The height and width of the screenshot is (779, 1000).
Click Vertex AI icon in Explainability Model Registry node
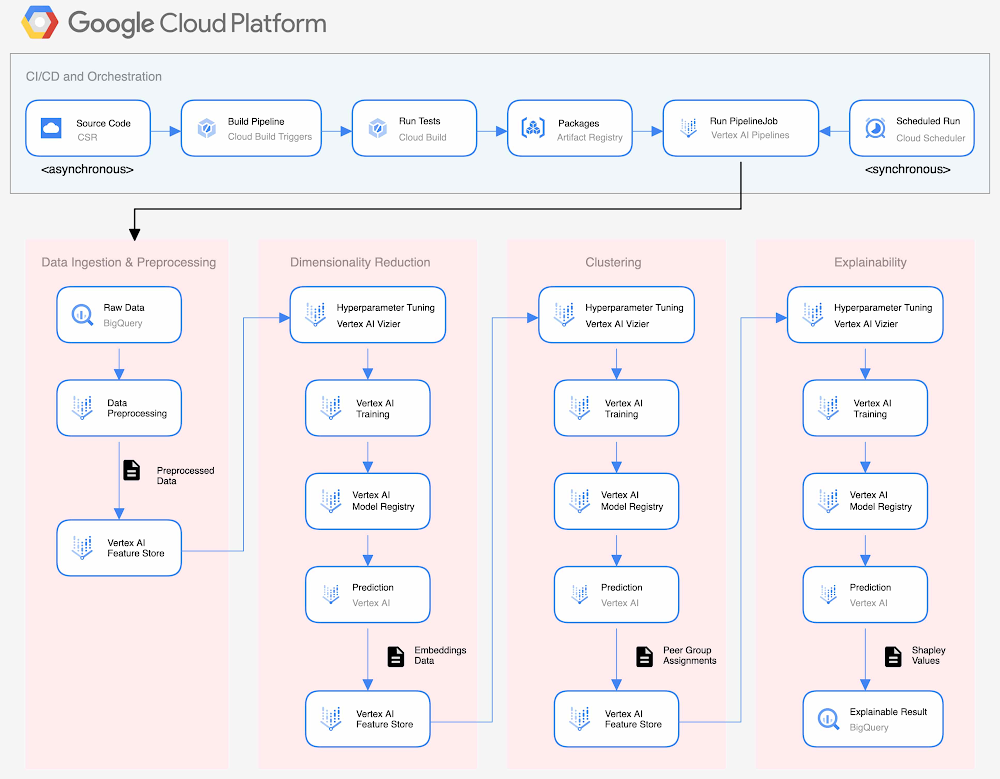828,501
